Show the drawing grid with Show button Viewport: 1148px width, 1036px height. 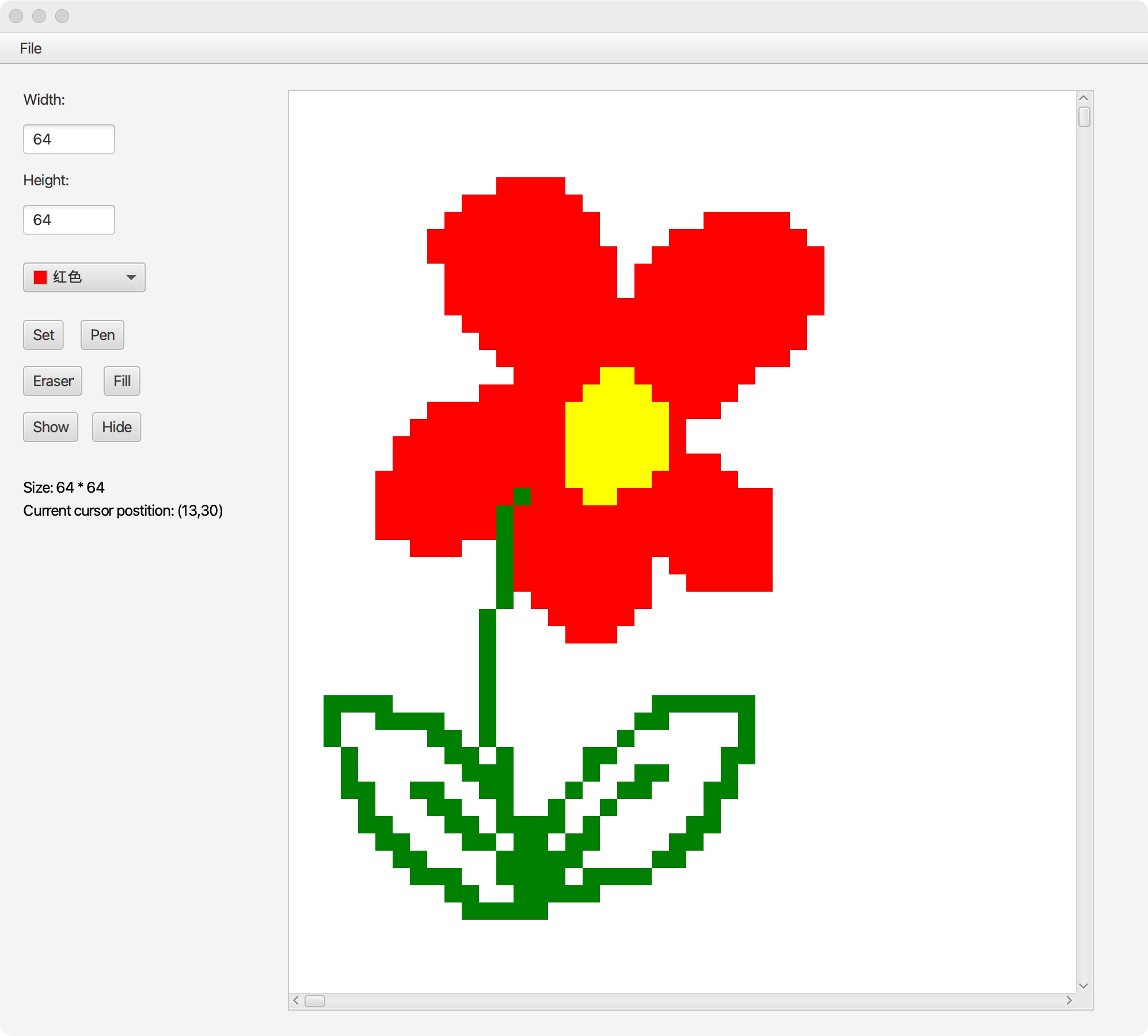(x=50, y=426)
